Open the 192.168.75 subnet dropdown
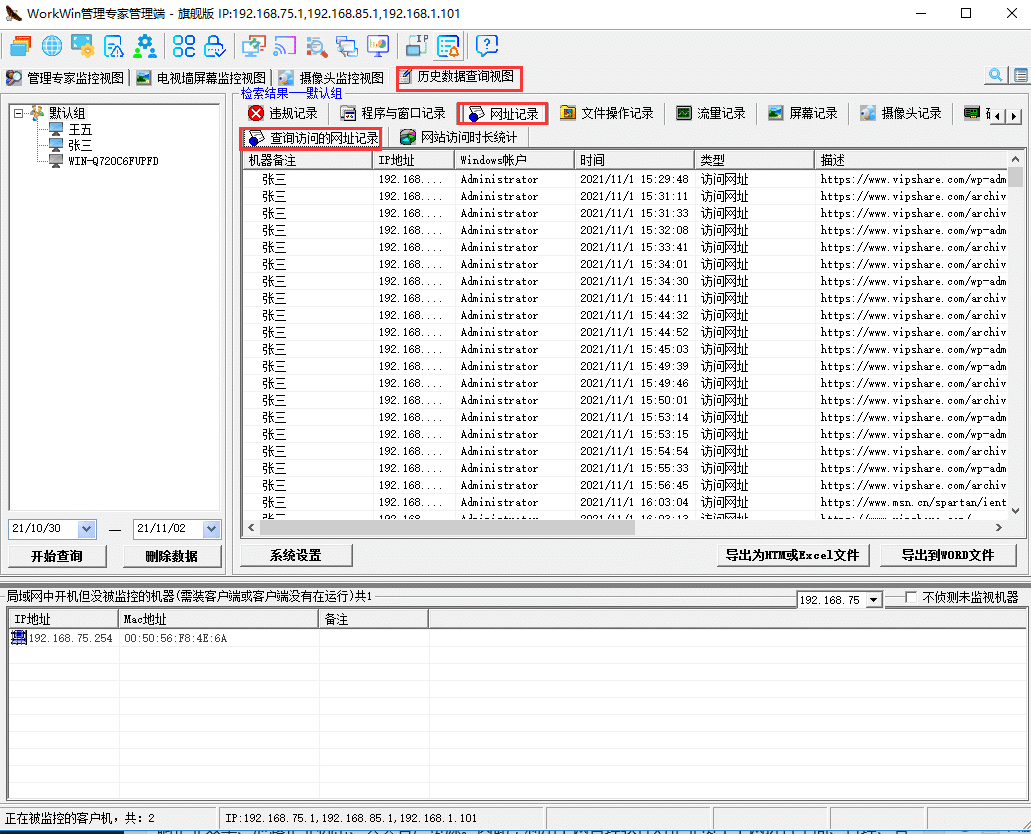Viewport: 1031px width, 834px height. [x=873, y=600]
